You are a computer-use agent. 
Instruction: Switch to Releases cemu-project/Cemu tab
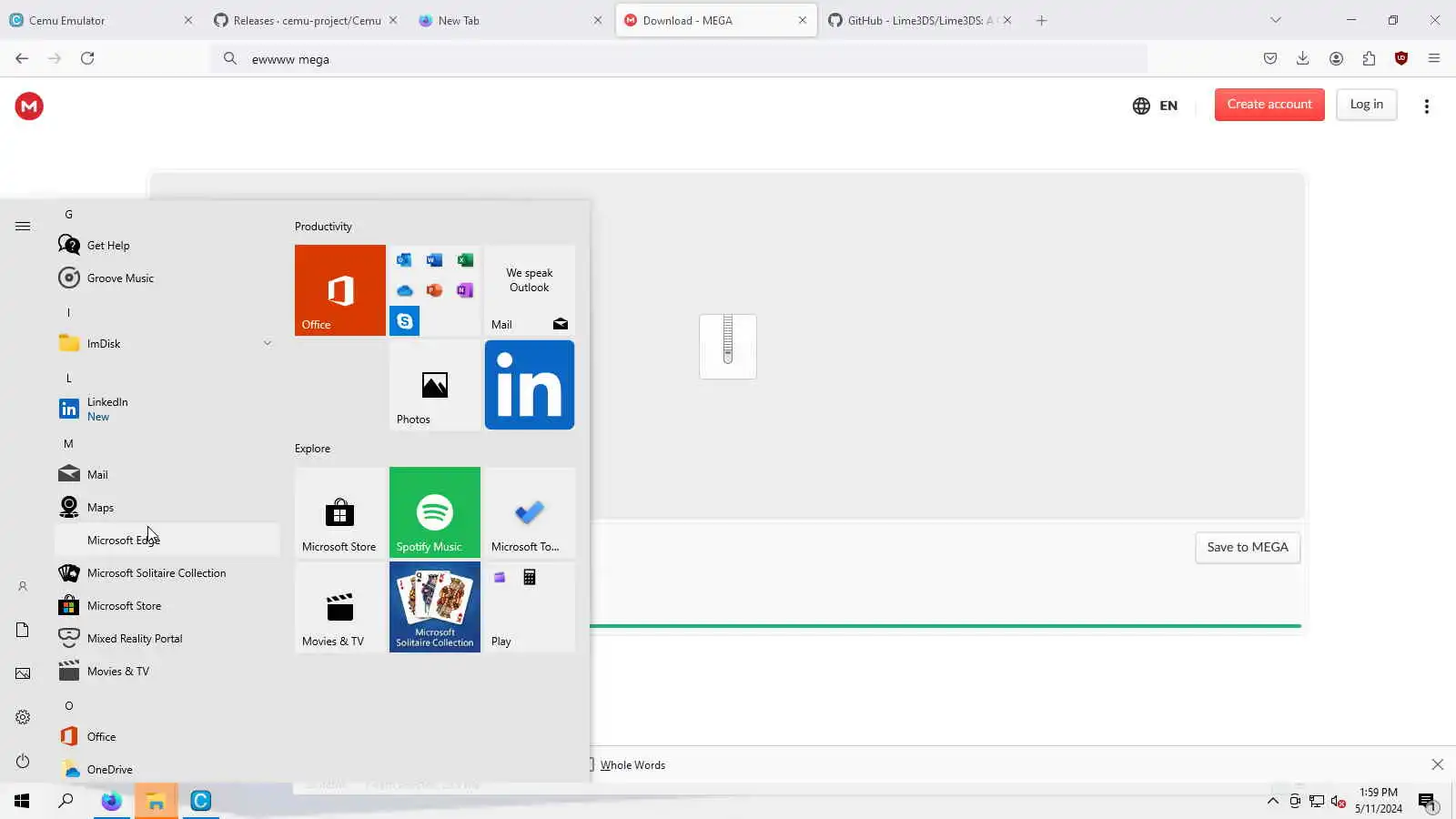point(306,20)
